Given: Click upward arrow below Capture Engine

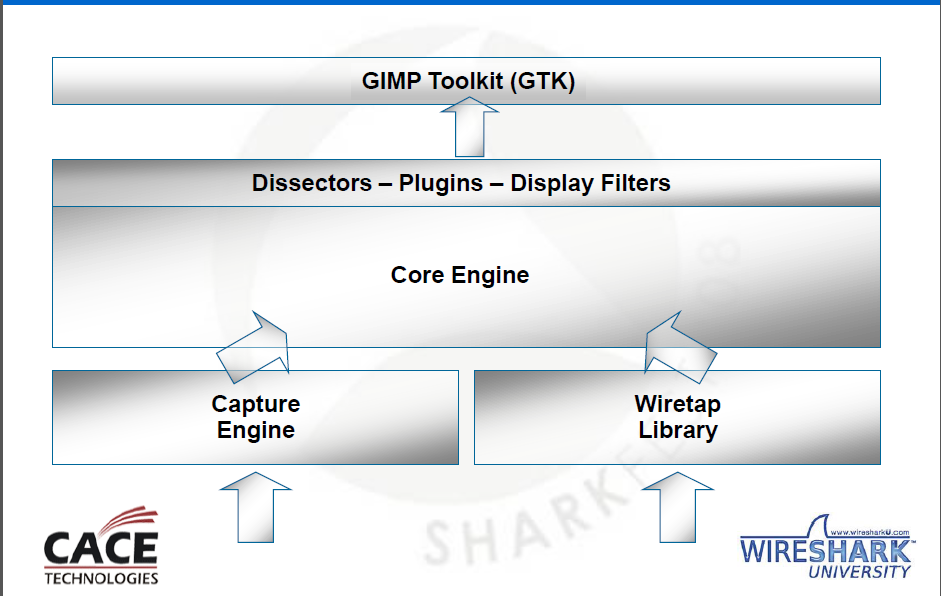Looking at the screenshot, I should pyautogui.click(x=256, y=507).
